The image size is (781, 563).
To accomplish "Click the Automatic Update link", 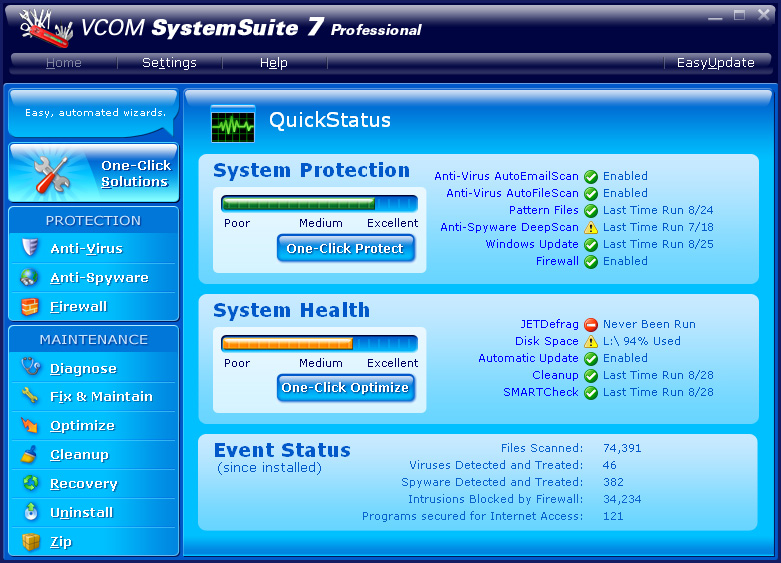I will [x=528, y=358].
